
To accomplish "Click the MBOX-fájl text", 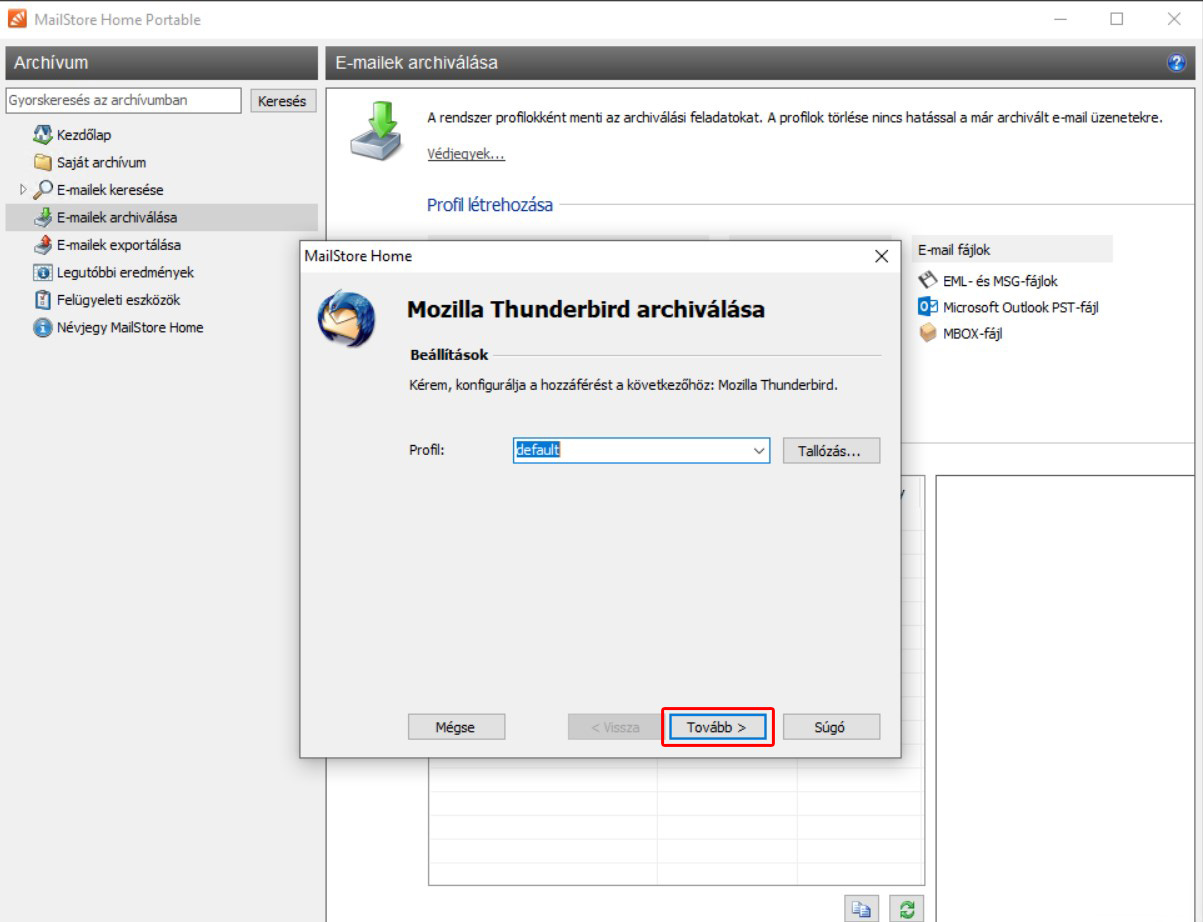I will click(x=972, y=333).
